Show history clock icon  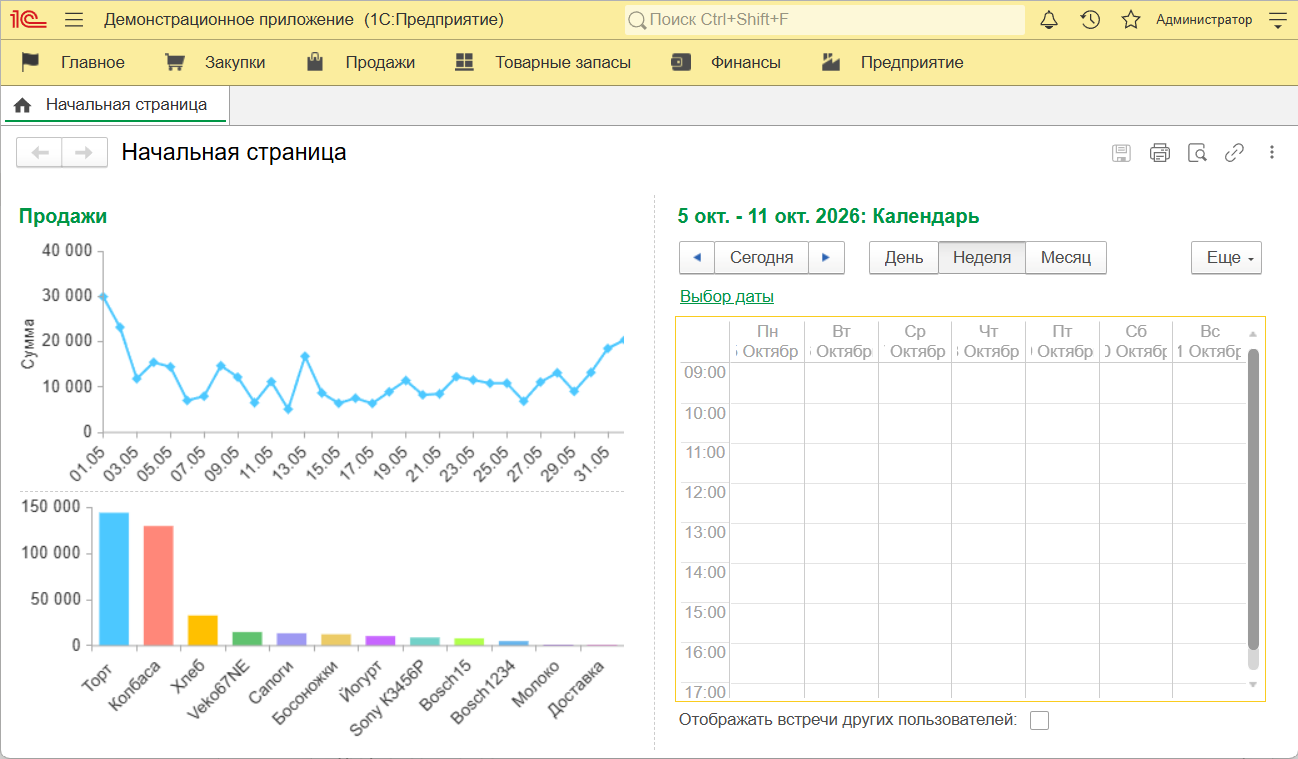point(1090,20)
